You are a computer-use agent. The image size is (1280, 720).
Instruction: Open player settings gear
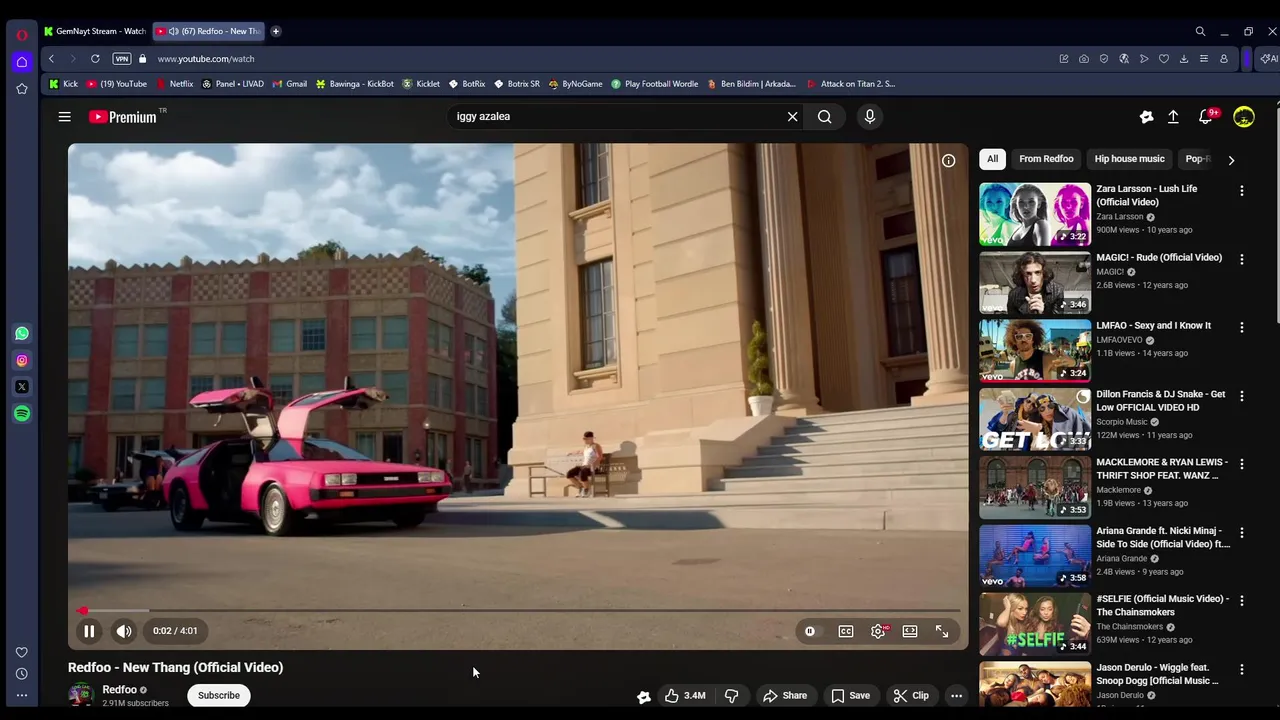[x=878, y=631]
